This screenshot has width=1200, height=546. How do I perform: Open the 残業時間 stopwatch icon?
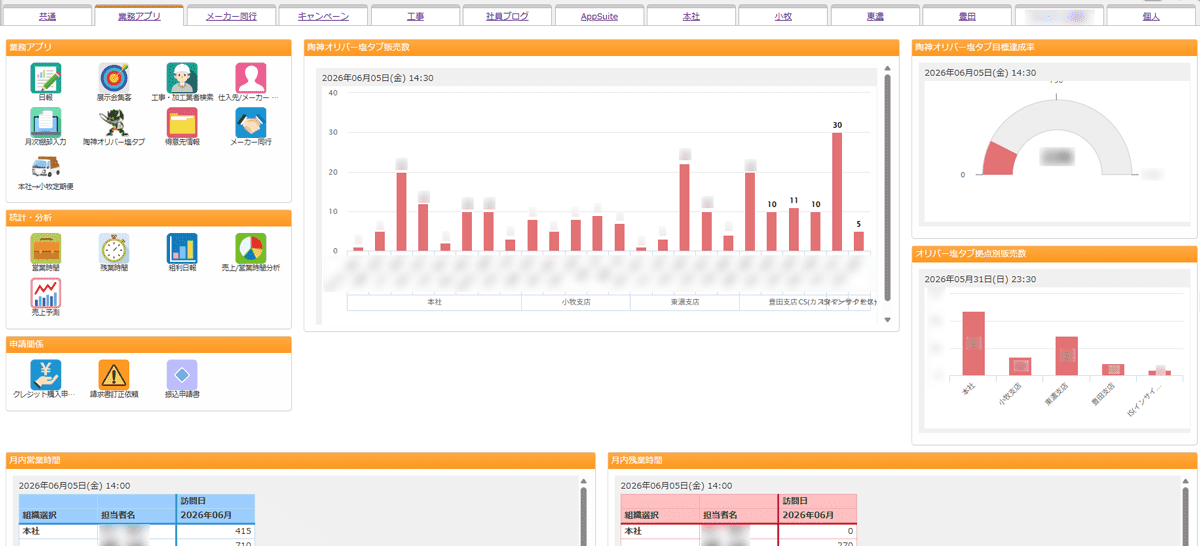click(114, 248)
